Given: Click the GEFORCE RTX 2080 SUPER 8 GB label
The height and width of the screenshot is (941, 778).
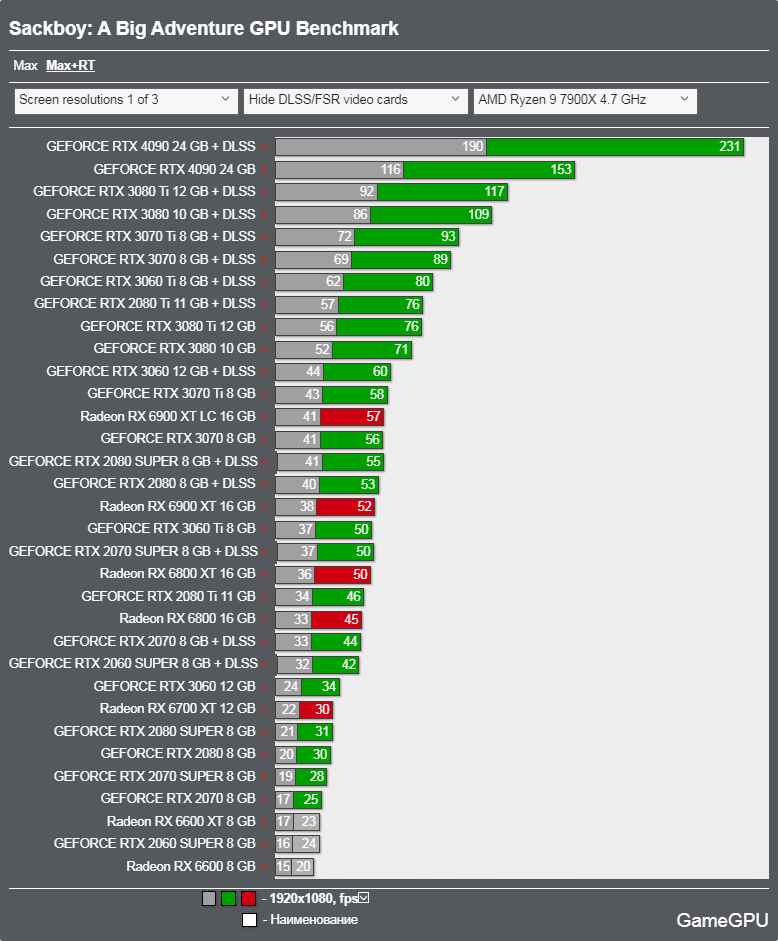Looking at the screenshot, I should click(155, 731).
